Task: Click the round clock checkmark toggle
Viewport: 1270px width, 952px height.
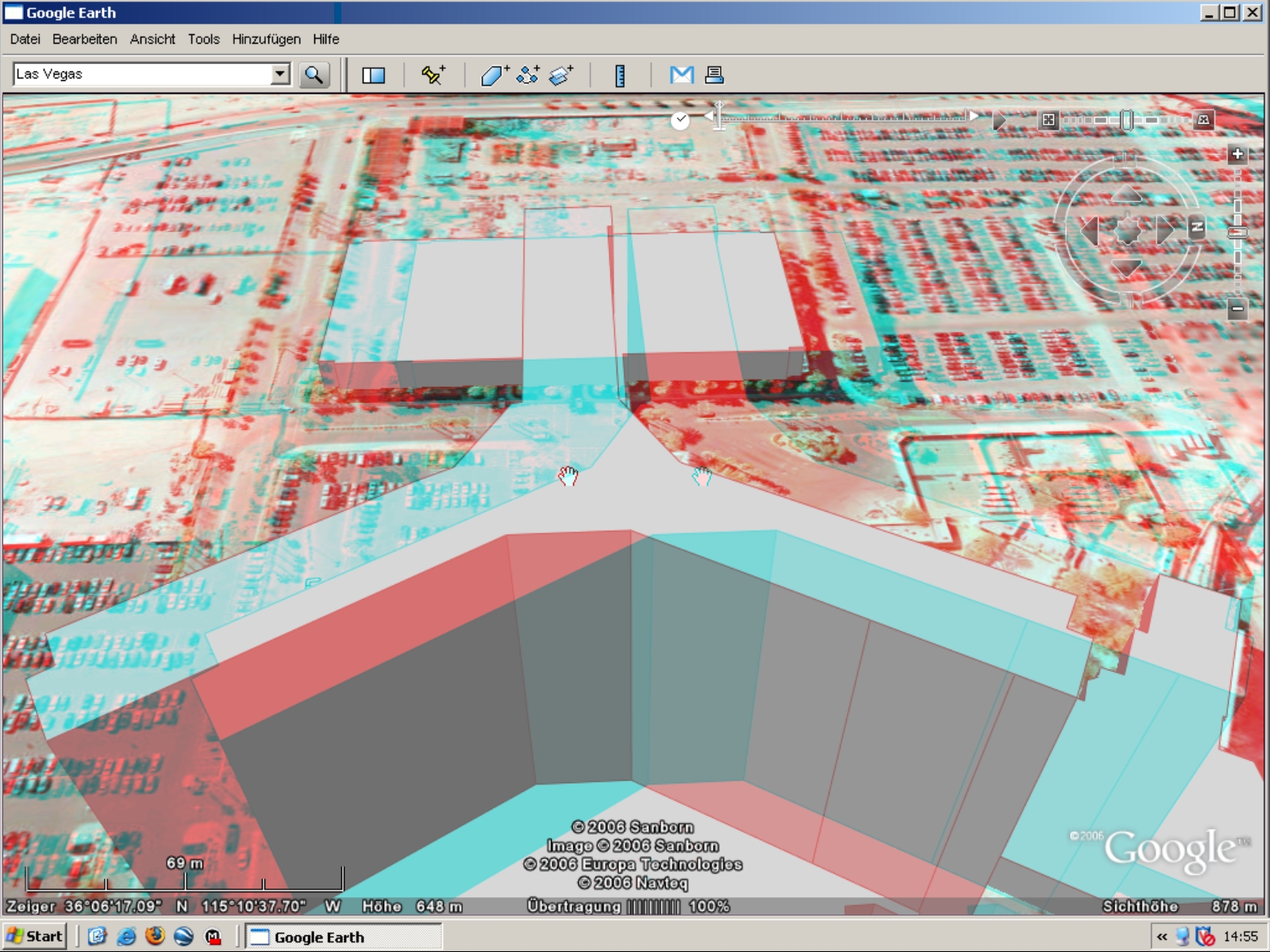Action: point(680,120)
